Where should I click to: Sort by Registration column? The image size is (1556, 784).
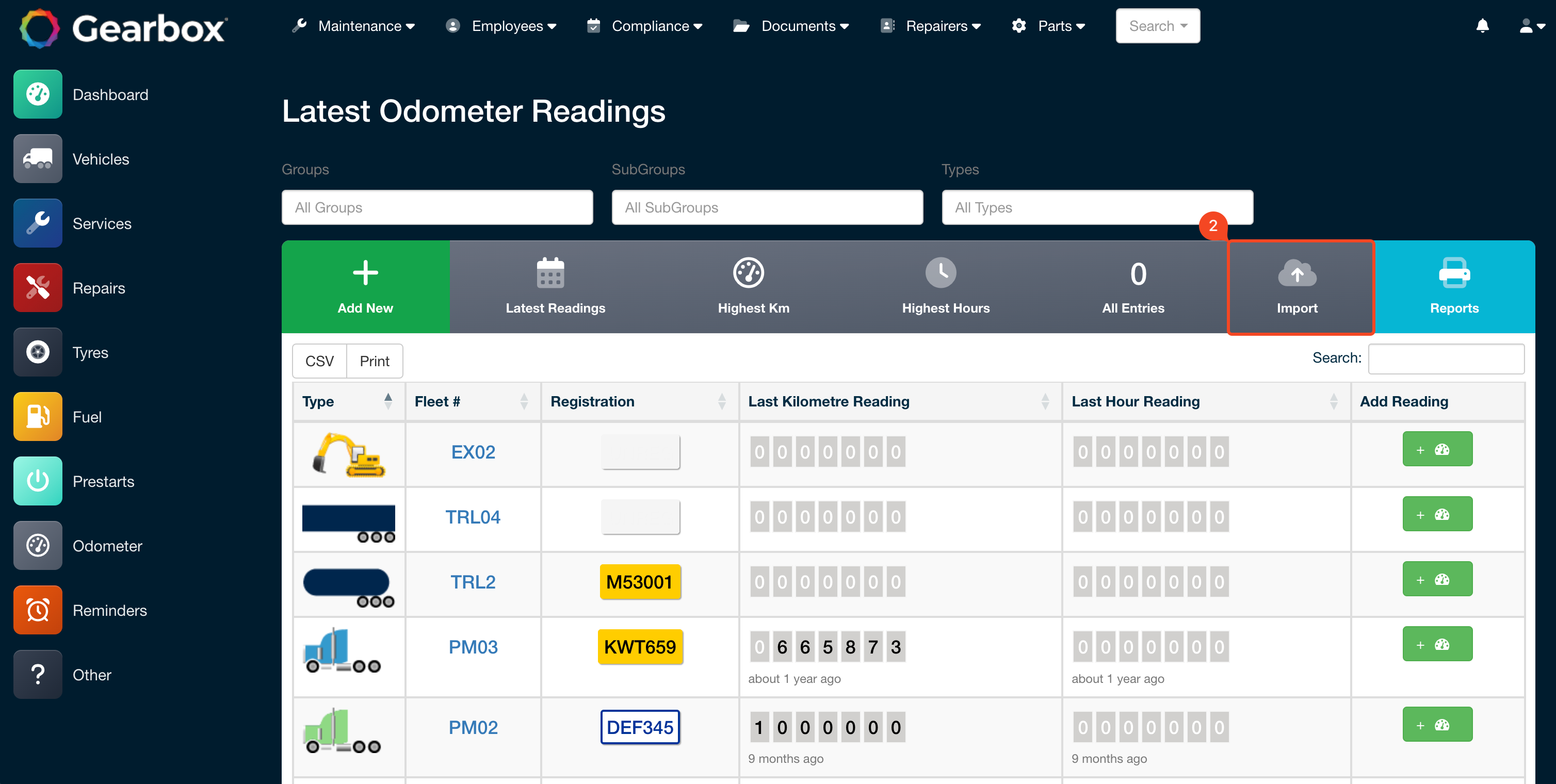640,401
